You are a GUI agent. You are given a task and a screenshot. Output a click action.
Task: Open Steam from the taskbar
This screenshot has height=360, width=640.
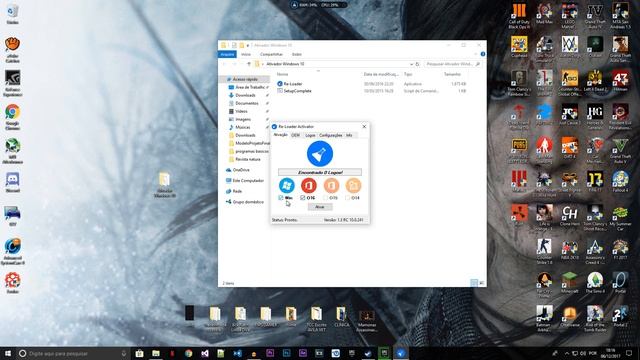[x=368, y=353]
